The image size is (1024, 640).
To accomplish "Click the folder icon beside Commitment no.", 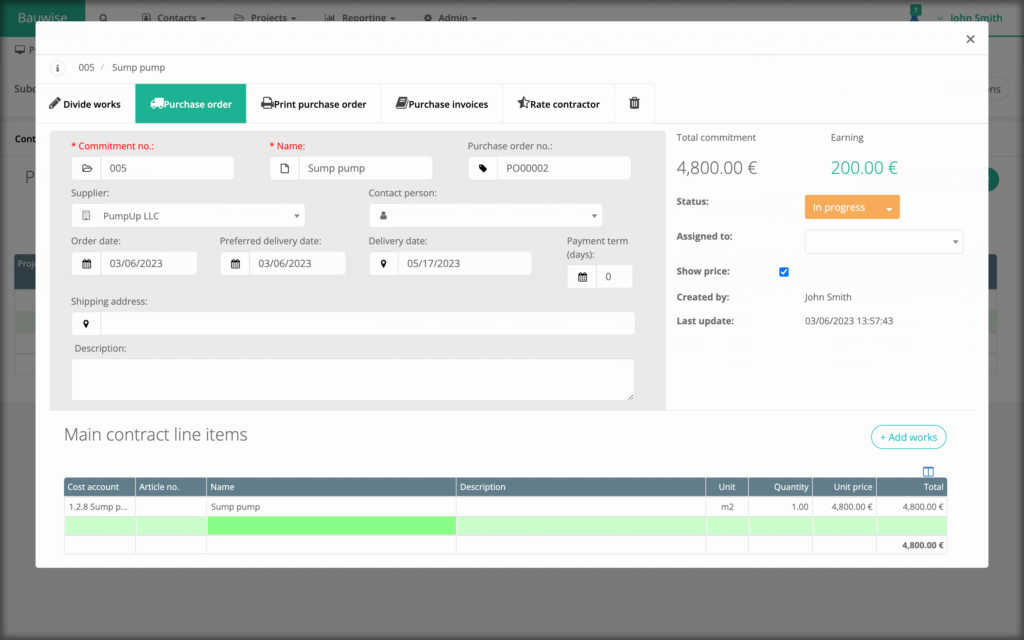I will point(86,168).
